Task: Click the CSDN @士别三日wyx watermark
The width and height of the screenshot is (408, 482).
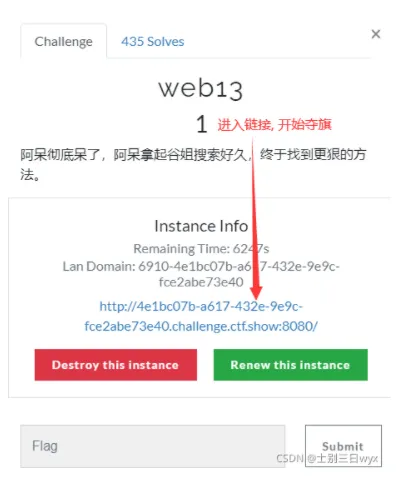Action: point(327,458)
